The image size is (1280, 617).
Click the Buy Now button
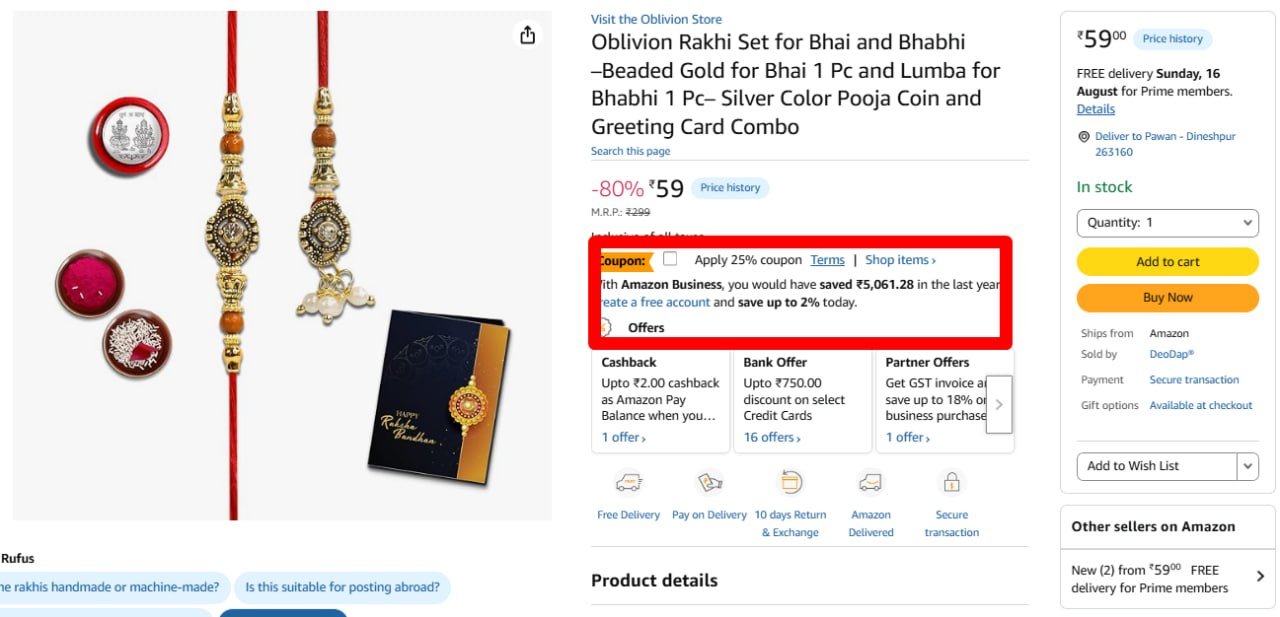(1167, 298)
